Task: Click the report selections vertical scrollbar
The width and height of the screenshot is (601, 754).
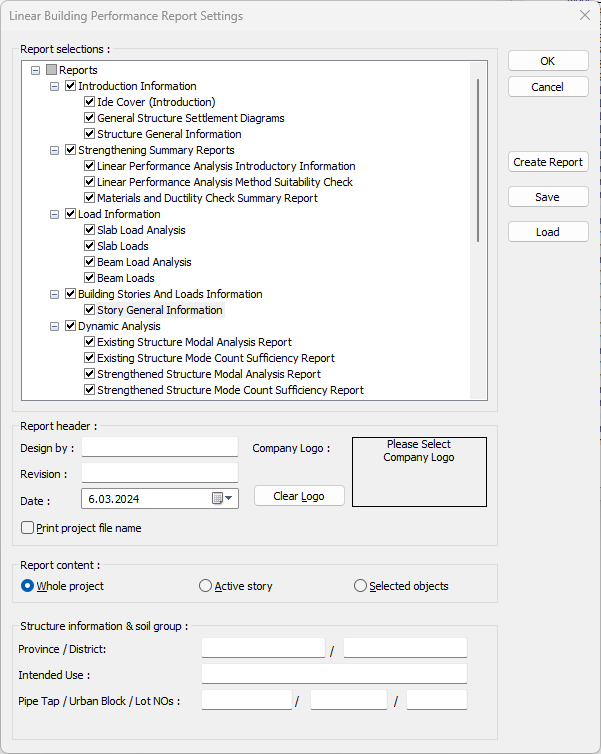Action: point(478,160)
